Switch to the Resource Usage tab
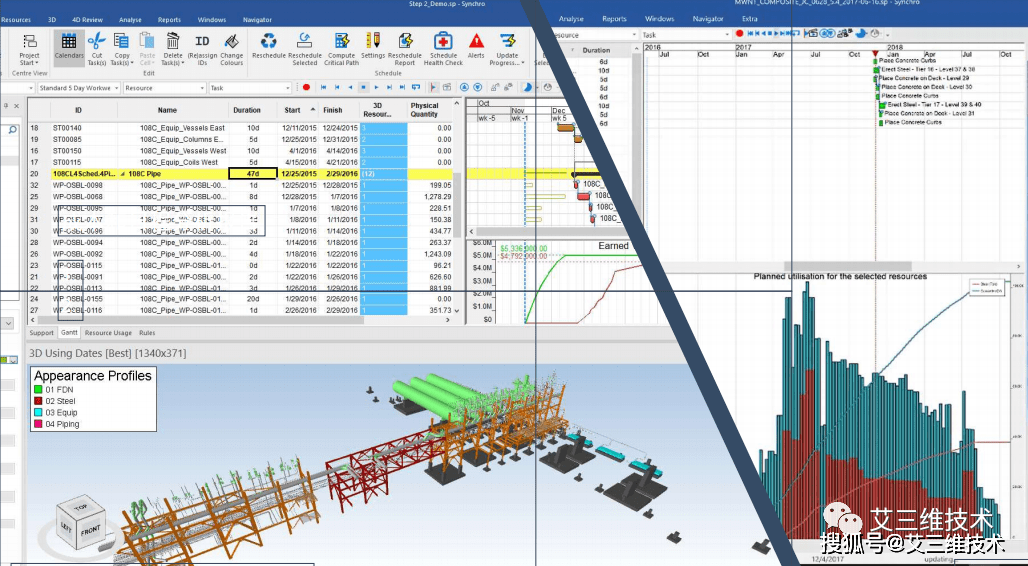Viewport: 1028px width, 566px height. click(108, 333)
